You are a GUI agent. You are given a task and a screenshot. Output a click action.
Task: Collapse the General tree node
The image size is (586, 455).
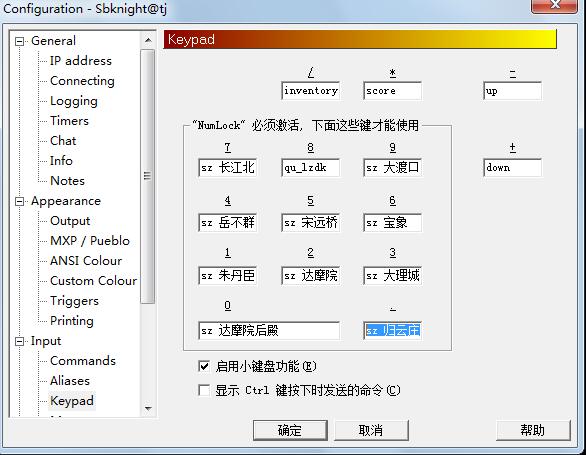click(19, 41)
